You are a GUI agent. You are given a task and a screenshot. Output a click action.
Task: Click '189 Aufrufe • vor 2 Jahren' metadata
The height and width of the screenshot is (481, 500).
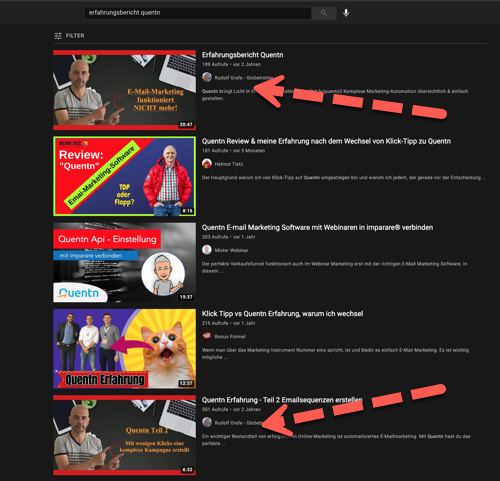[x=231, y=64]
